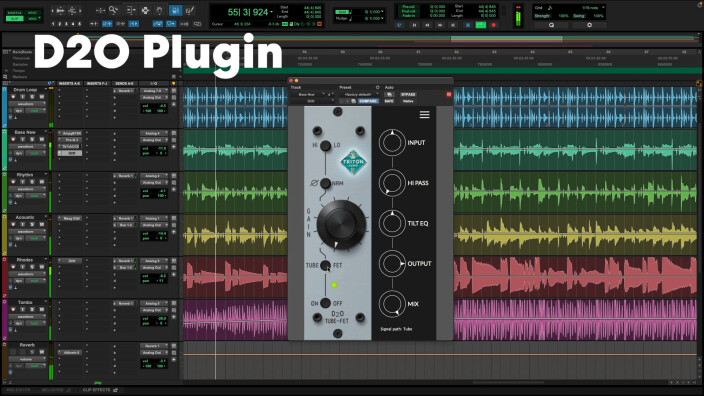
Task: Open Drum Loop waveform view dropdown
Action: pos(27,104)
